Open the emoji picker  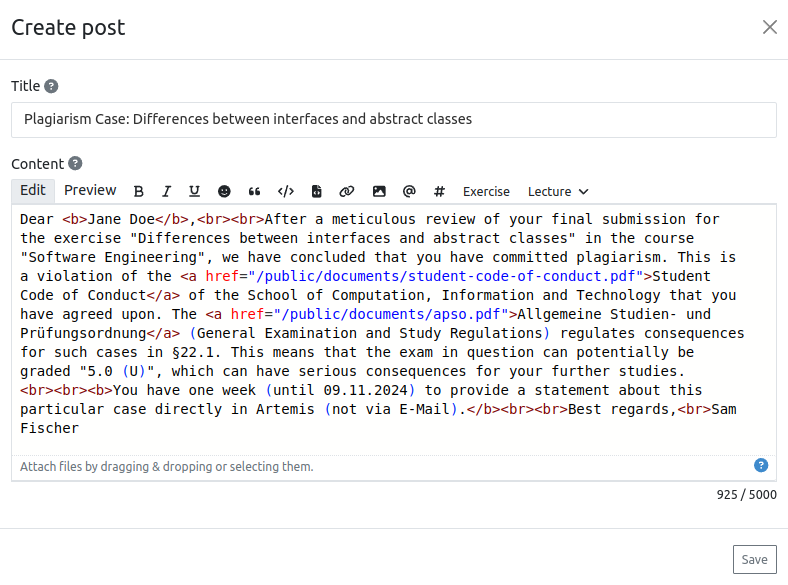(224, 192)
